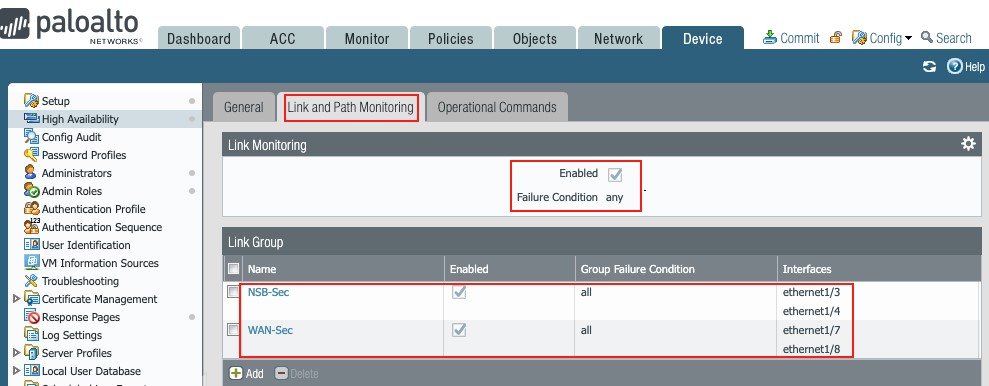Open the WAN-Sec link group
This screenshot has width=989, height=386.
pyautogui.click(x=271, y=330)
